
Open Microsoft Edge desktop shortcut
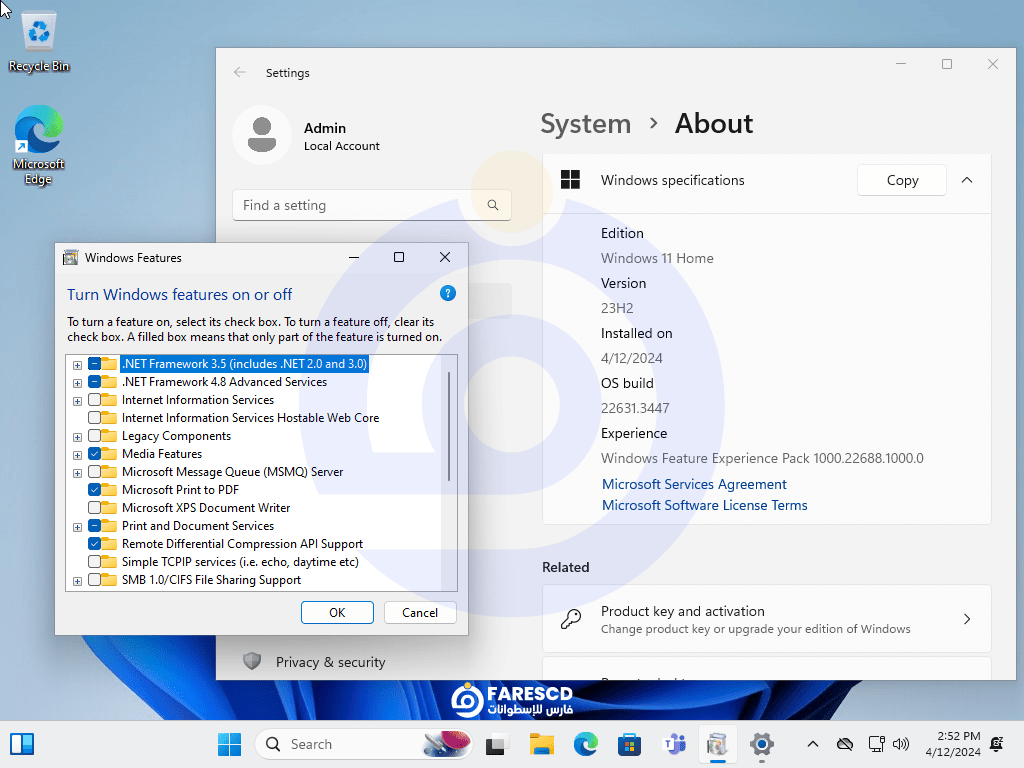coord(39,145)
